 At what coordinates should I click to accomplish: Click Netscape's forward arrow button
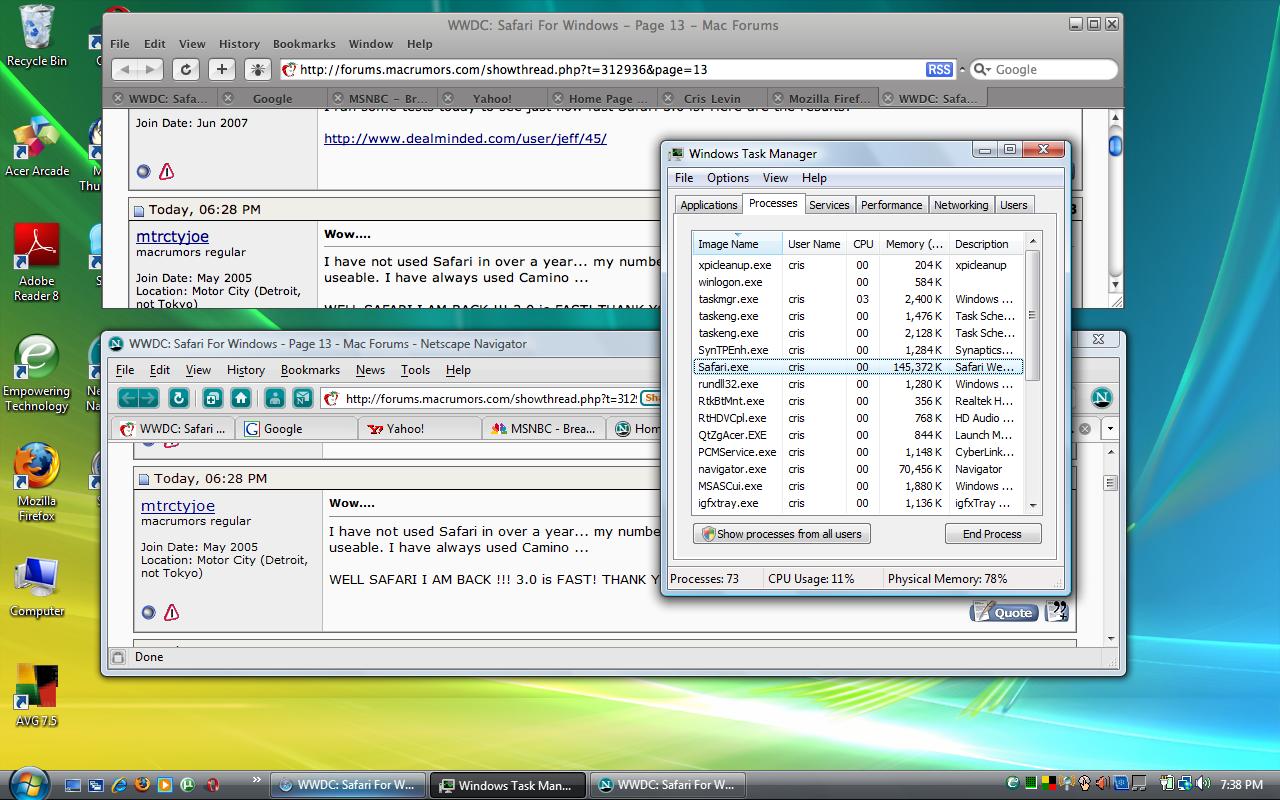pos(149,398)
